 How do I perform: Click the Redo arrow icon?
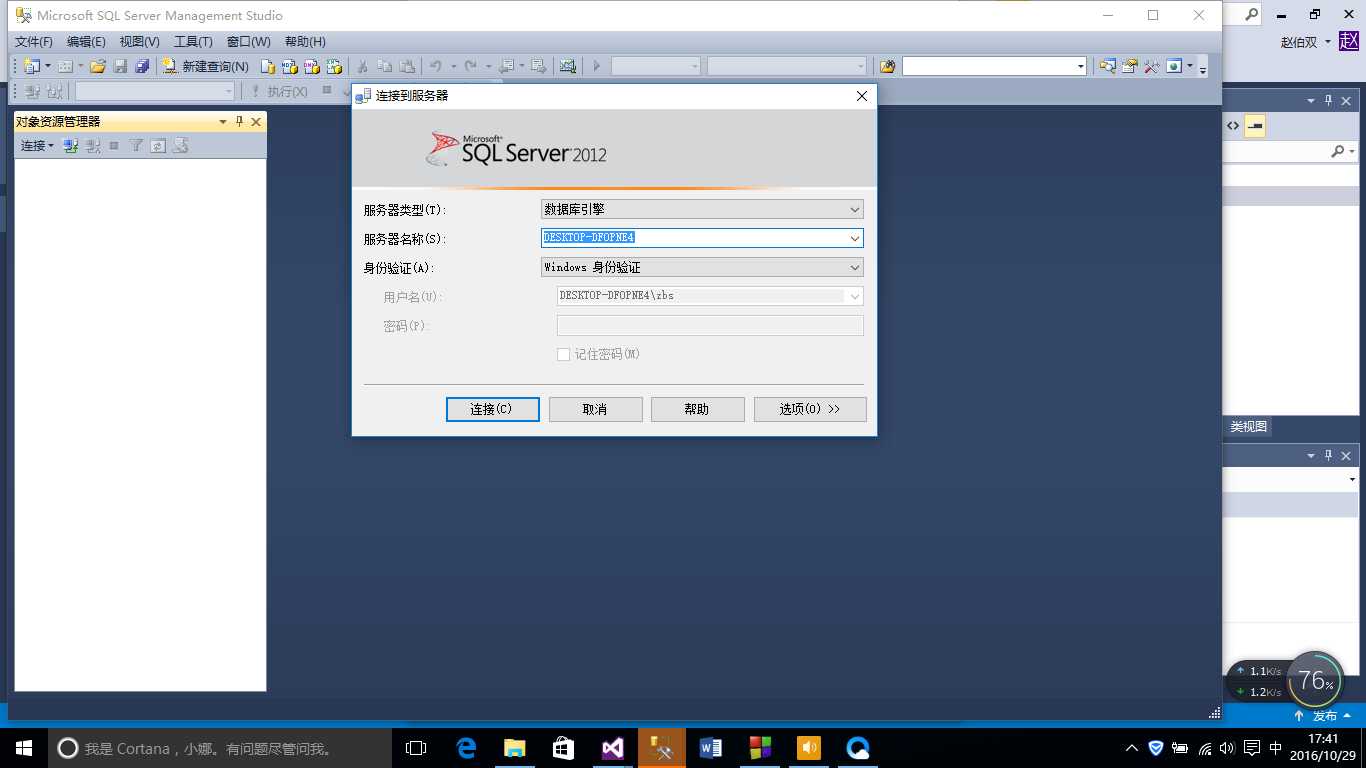(471, 66)
